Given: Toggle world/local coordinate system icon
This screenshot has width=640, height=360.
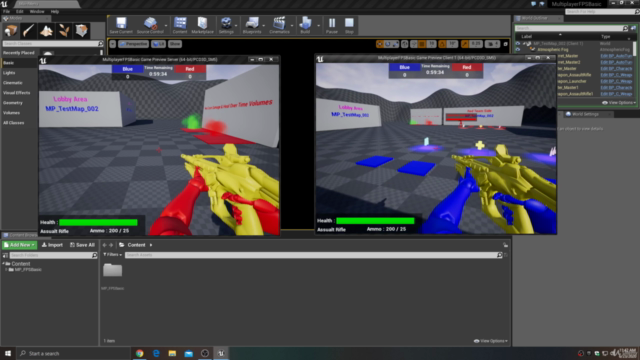Looking at the screenshot, I should [404, 44].
